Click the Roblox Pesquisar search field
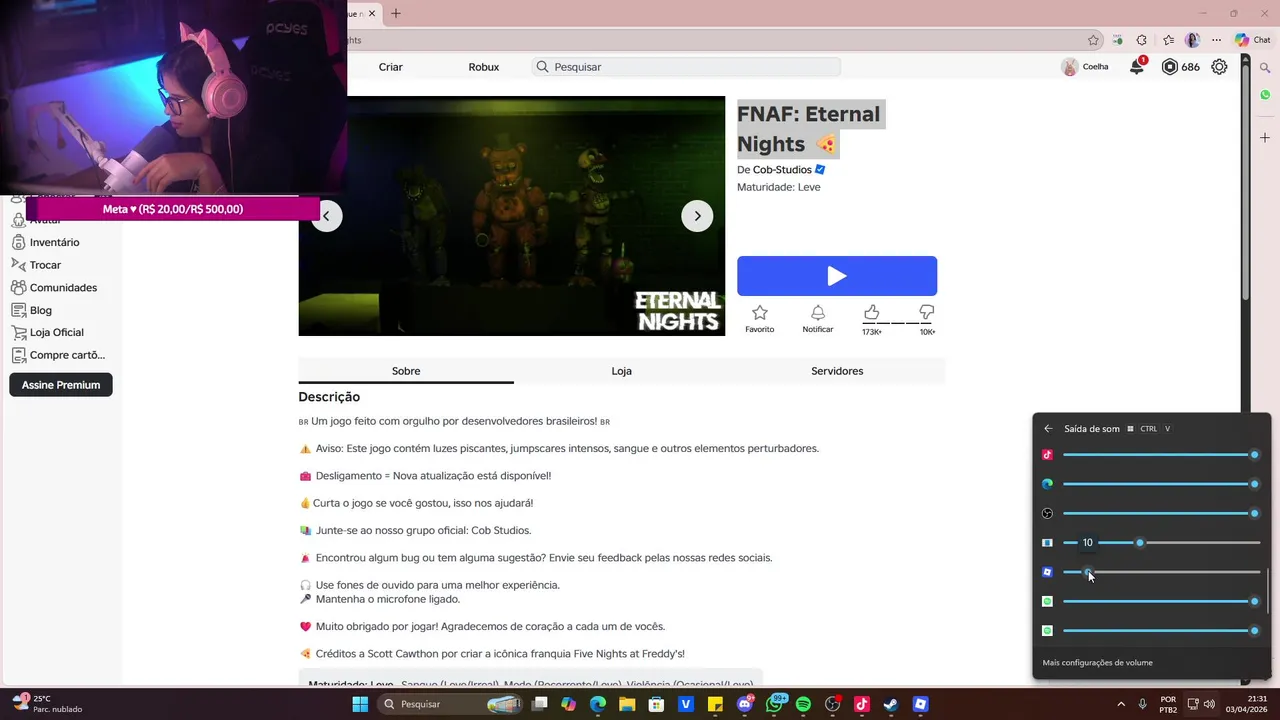The width and height of the screenshot is (1280, 720). coord(686,67)
